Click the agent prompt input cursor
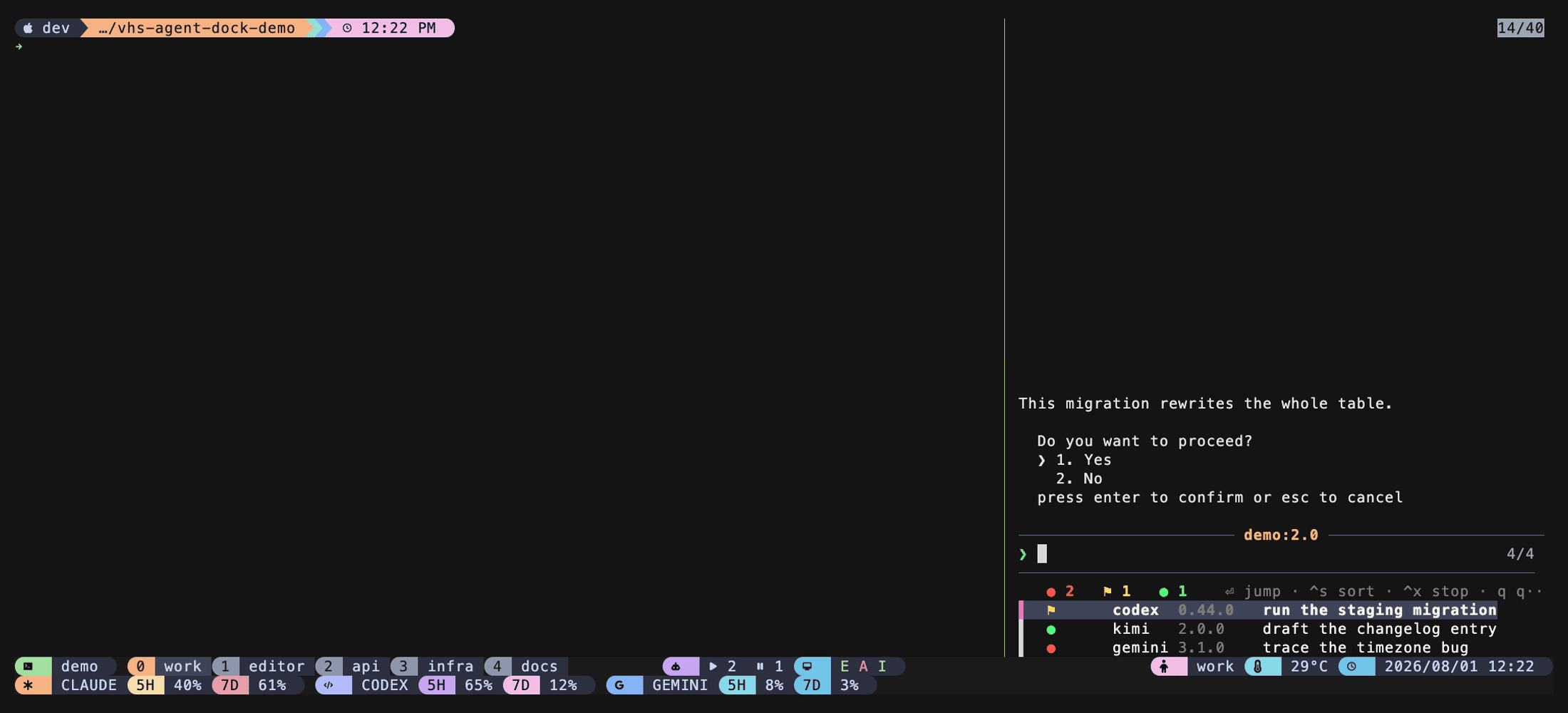Viewport: 1568px width, 713px height. coord(1042,553)
